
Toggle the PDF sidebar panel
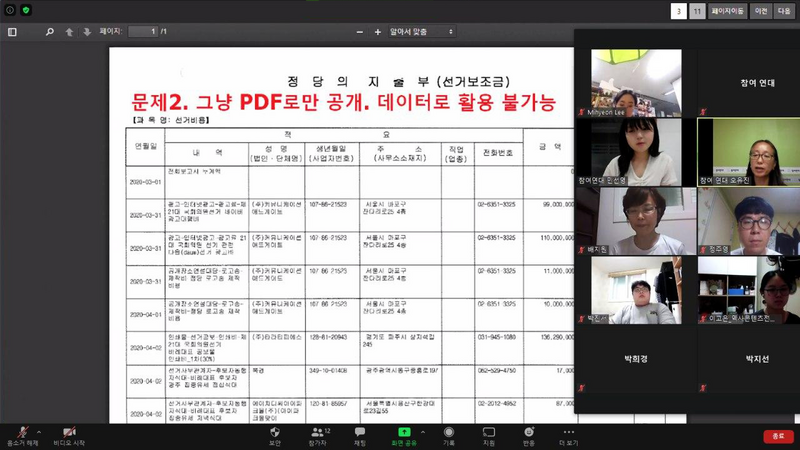(x=12, y=32)
